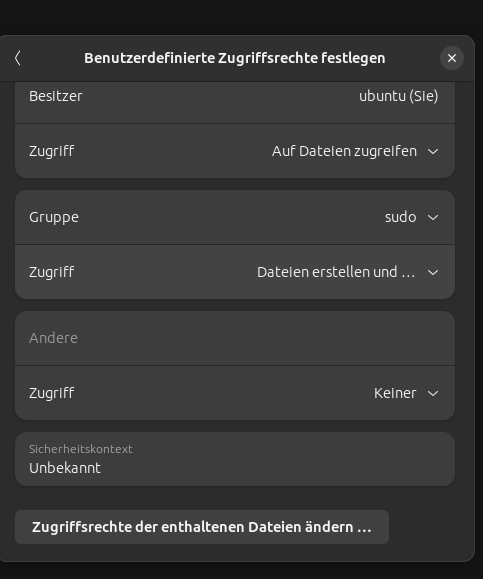Viewport: 483px width, 579px height.
Task: Click the Zugriff label under Andere
Action: tap(52, 393)
